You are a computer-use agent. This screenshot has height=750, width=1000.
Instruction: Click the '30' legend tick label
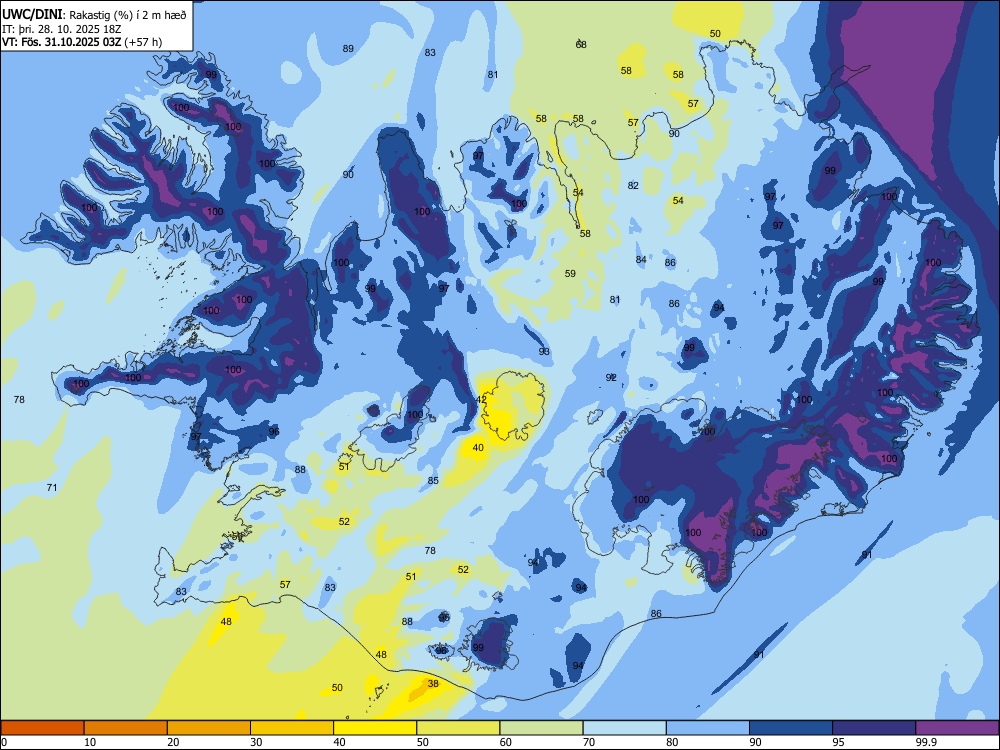256,742
